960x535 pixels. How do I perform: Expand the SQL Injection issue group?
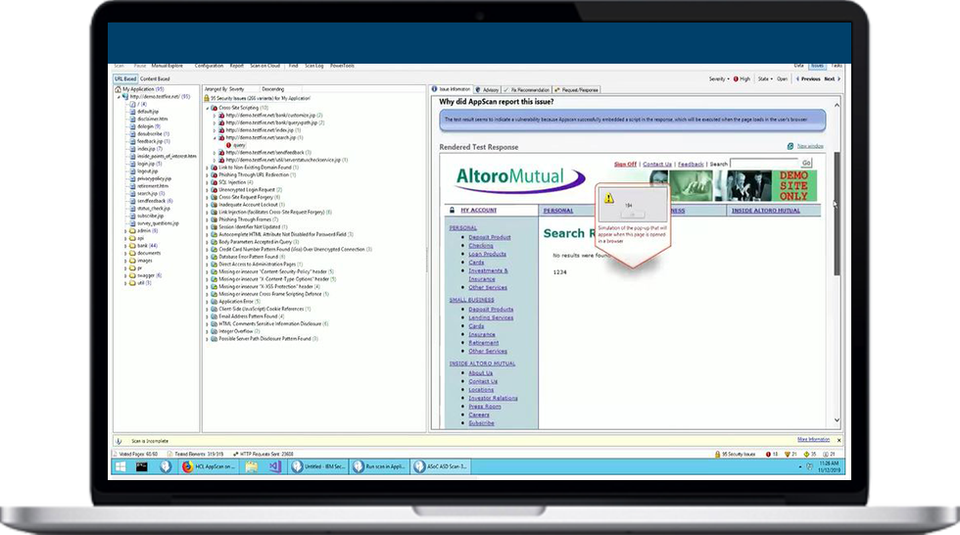[208, 183]
